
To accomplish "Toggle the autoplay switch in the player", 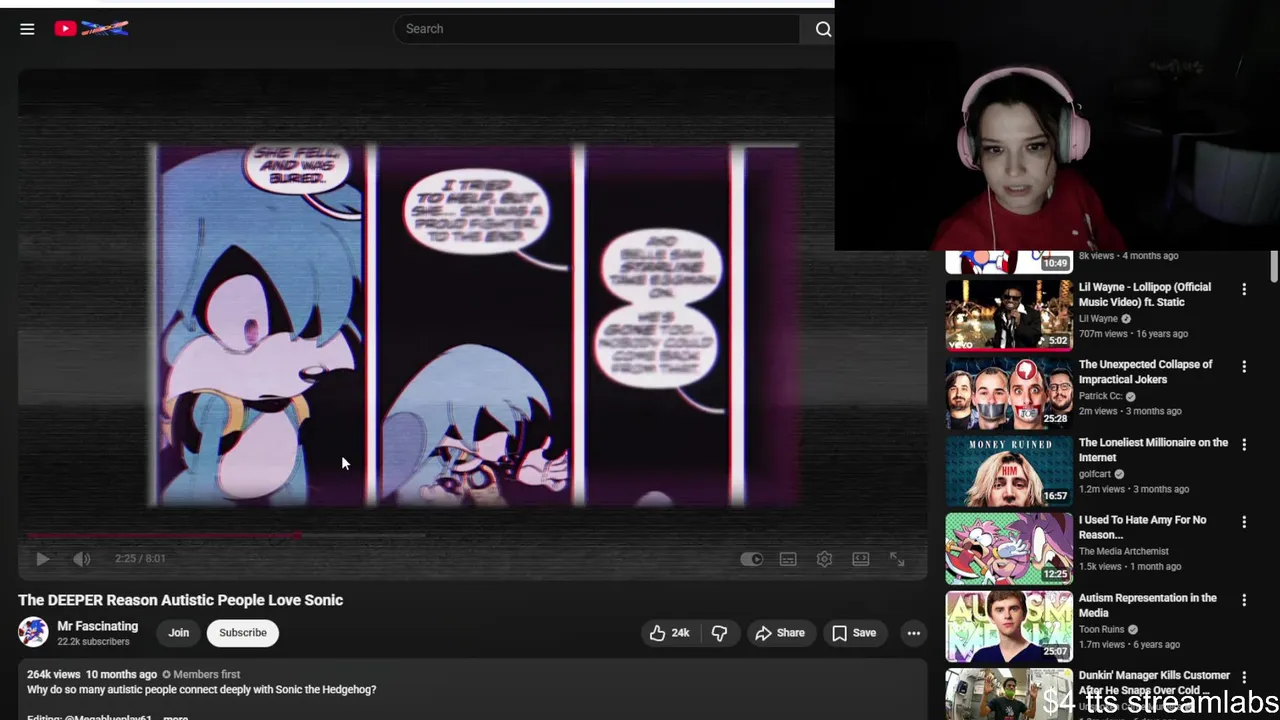I will (x=751, y=559).
